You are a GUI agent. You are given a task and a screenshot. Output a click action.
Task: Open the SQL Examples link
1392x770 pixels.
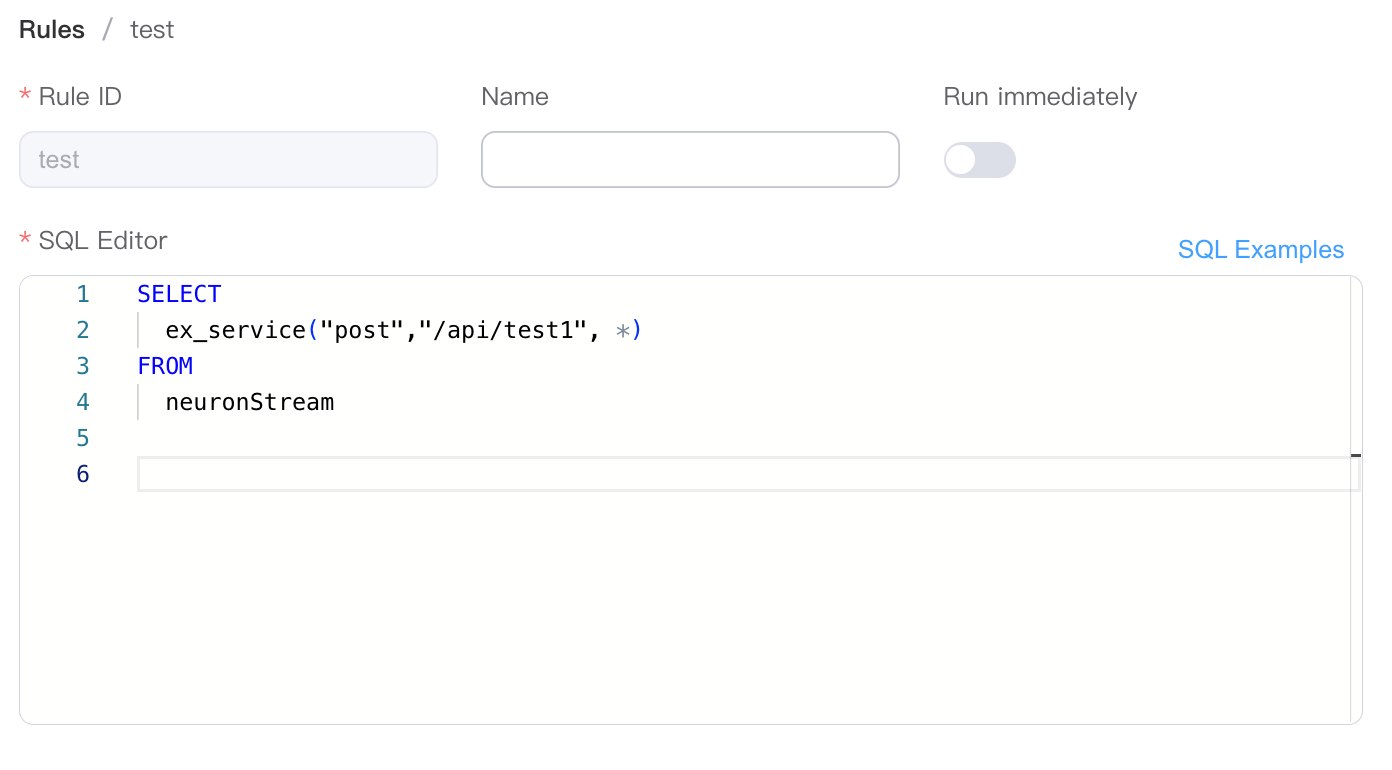click(x=1260, y=250)
